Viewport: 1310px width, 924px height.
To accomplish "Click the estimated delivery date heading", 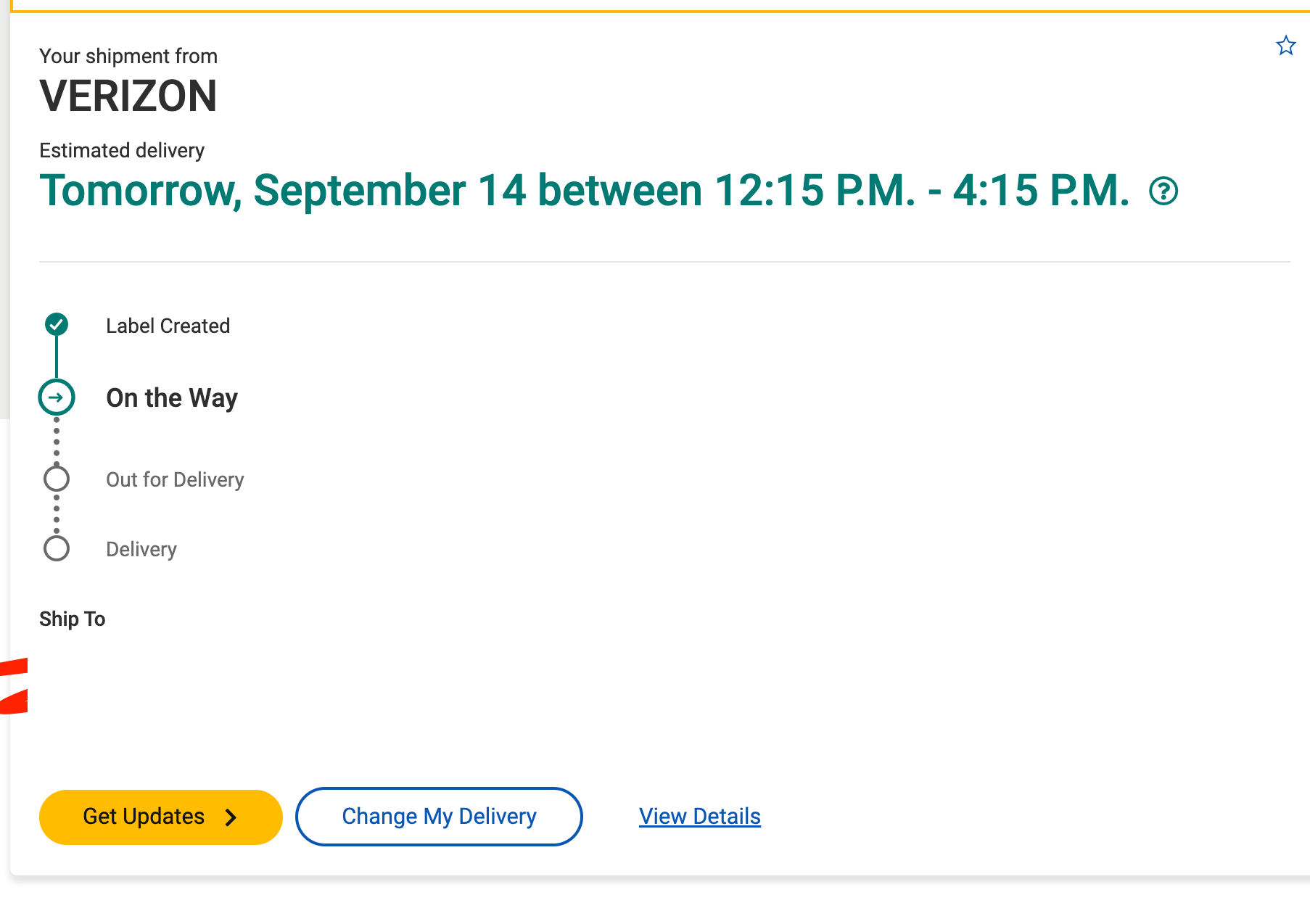I will tap(585, 191).
